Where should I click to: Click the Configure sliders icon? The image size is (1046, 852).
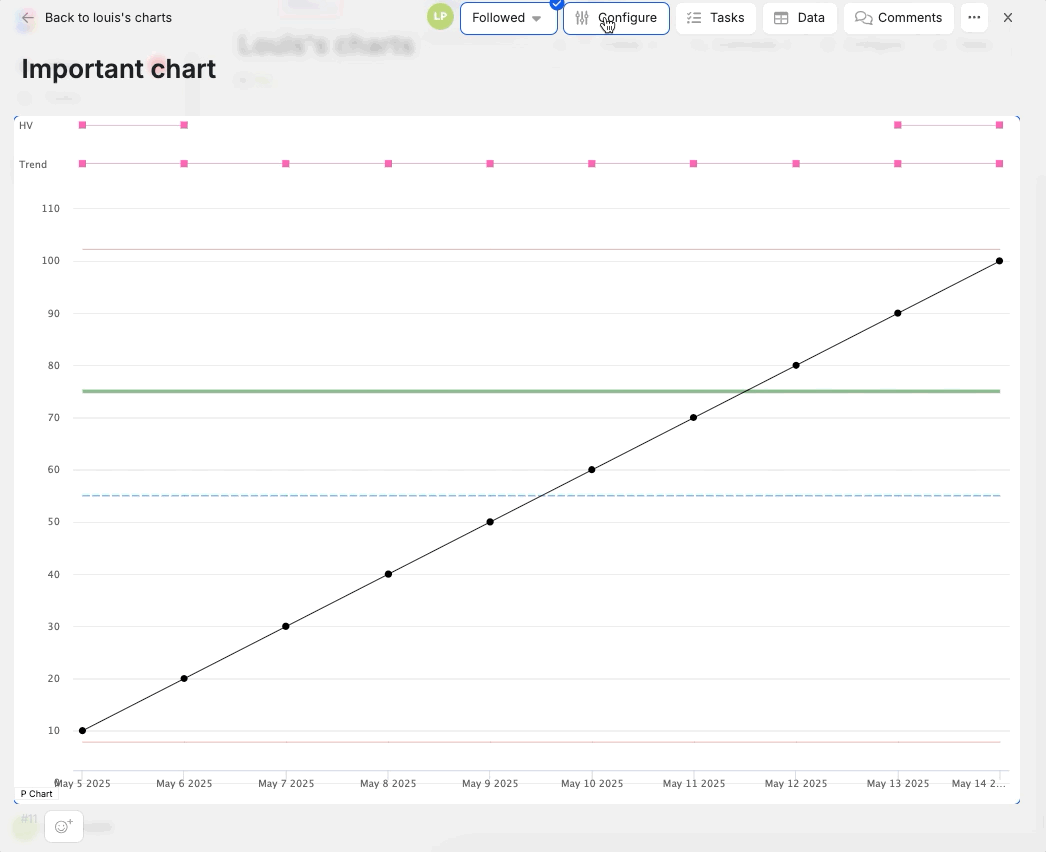(582, 18)
